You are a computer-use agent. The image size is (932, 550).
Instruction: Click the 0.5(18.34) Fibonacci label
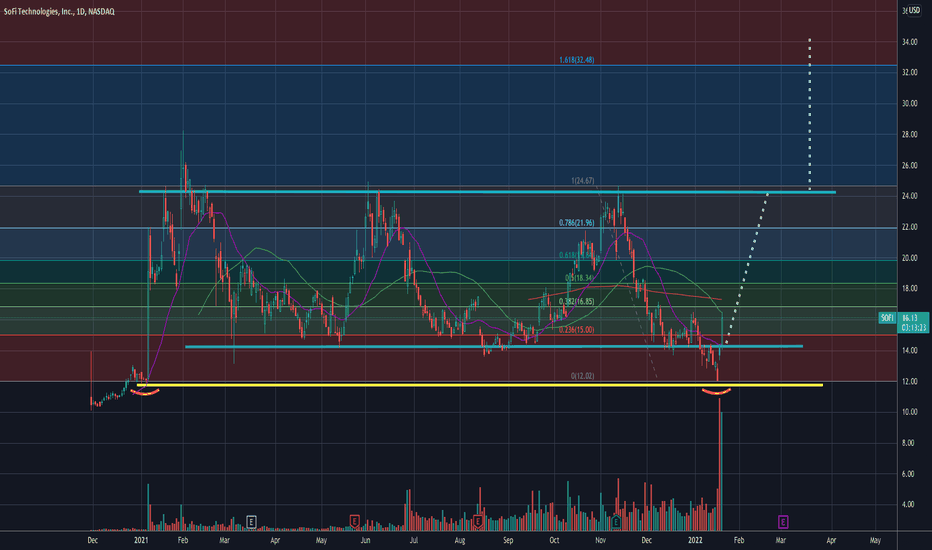point(580,278)
